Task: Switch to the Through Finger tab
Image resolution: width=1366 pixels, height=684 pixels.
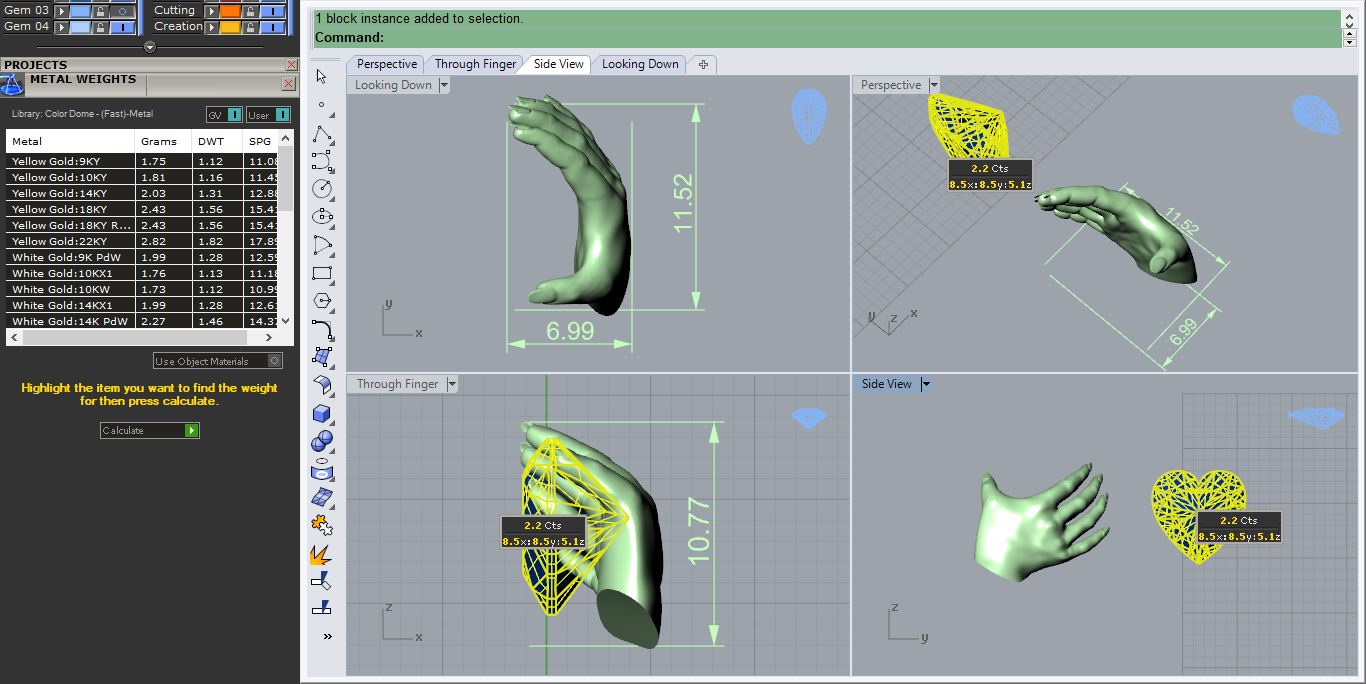Action: coord(475,64)
